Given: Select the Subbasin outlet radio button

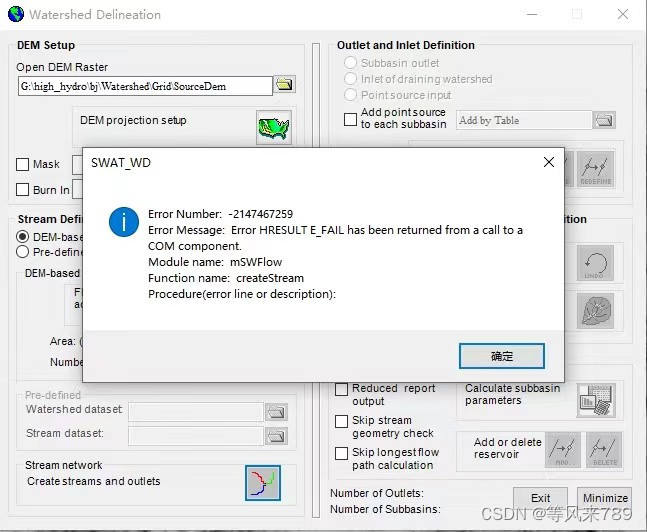Looking at the screenshot, I should (x=350, y=63).
